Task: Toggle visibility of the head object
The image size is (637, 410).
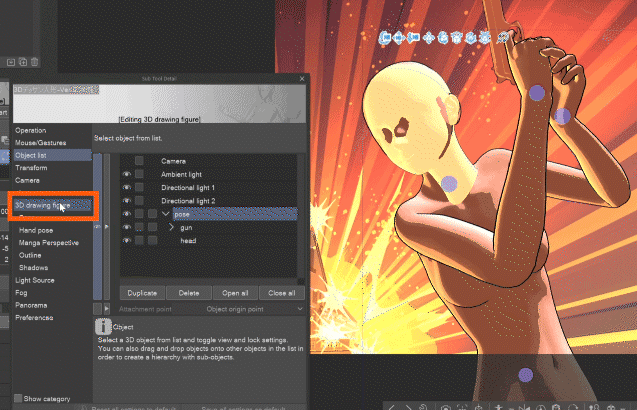Action: [126, 241]
